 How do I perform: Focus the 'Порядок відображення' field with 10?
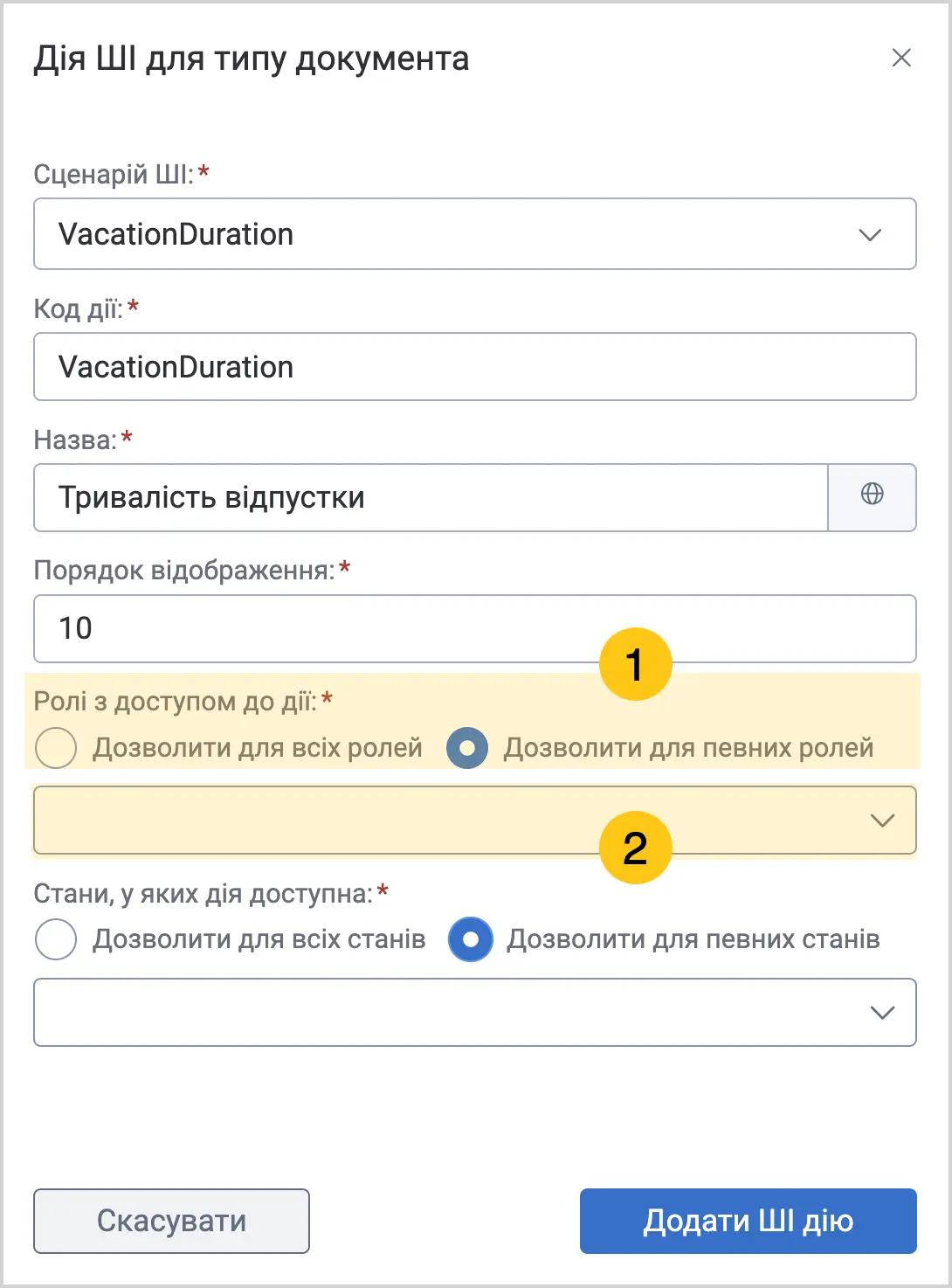tap(475, 628)
